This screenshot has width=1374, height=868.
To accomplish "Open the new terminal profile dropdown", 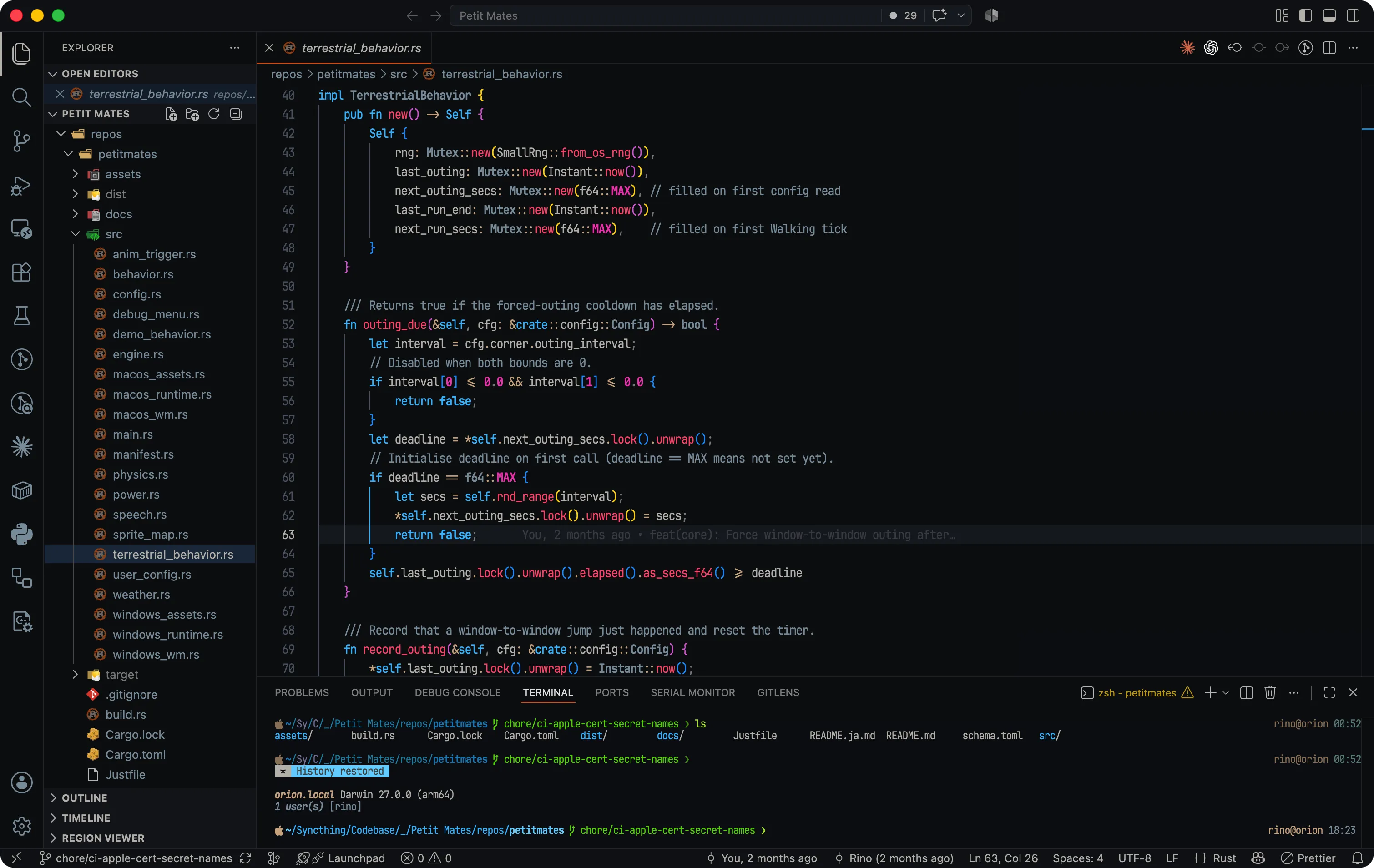I will click(x=1226, y=692).
